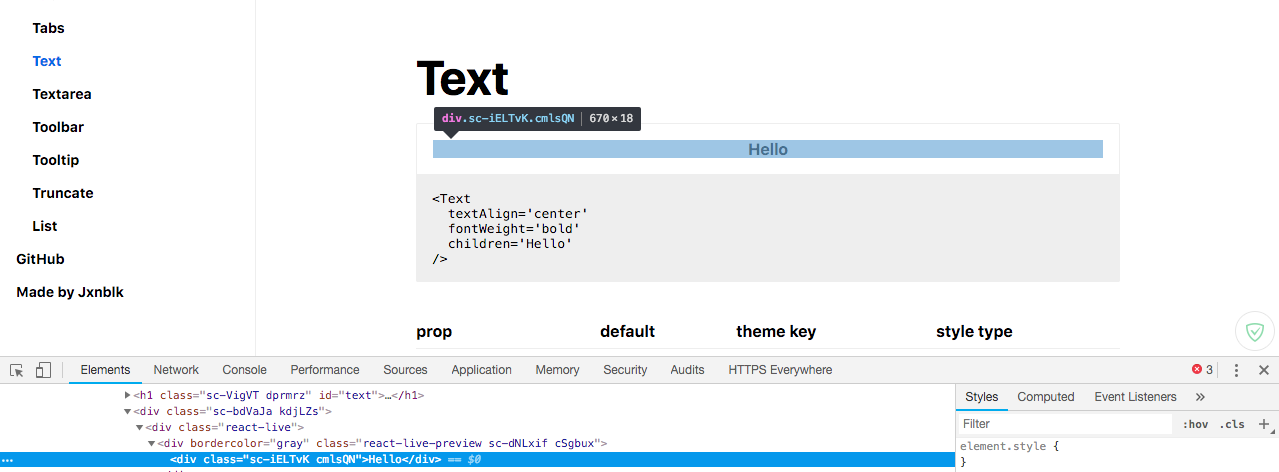Screen dimensions: 1279x472
Task: Switch to the Elements tab
Action: pyautogui.click(x=105, y=370)
